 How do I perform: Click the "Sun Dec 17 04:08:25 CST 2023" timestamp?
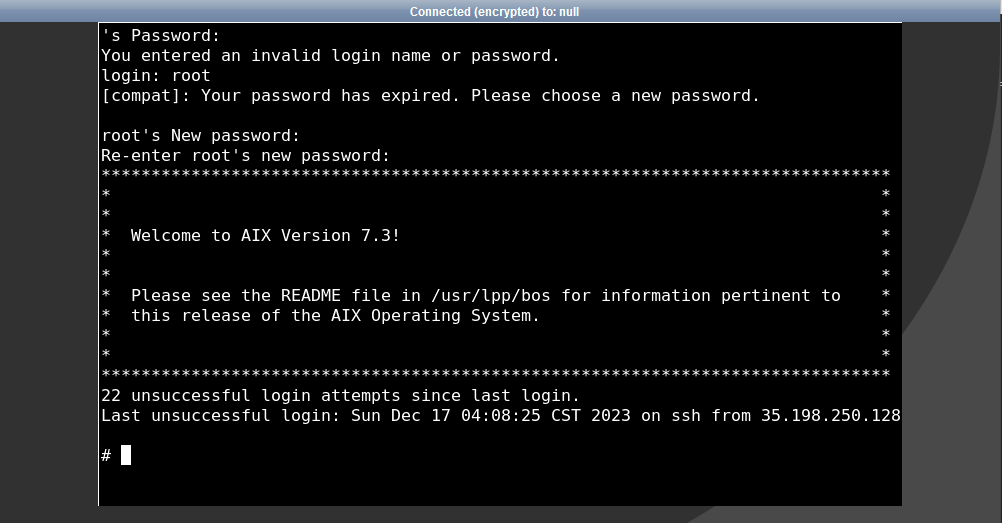click(491, 416)
